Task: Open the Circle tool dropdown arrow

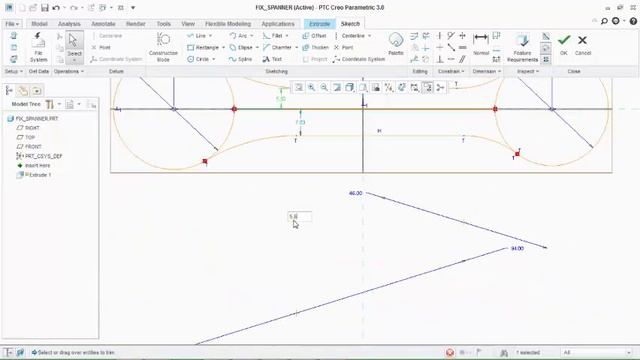Action: pyautogui.click(x=213, y=59)
